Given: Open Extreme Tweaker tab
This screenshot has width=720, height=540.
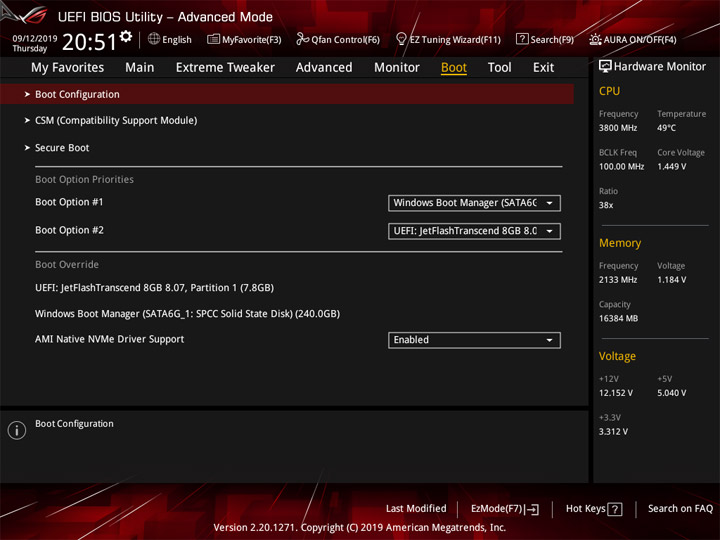Looking at the screenshot, I should click(225, 68).
